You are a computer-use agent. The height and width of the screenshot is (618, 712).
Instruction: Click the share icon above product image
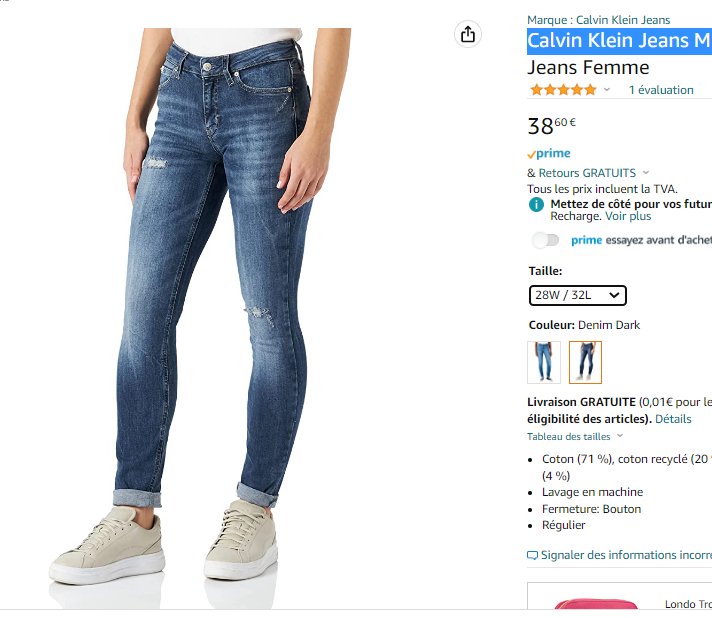(x=468, y=35)
